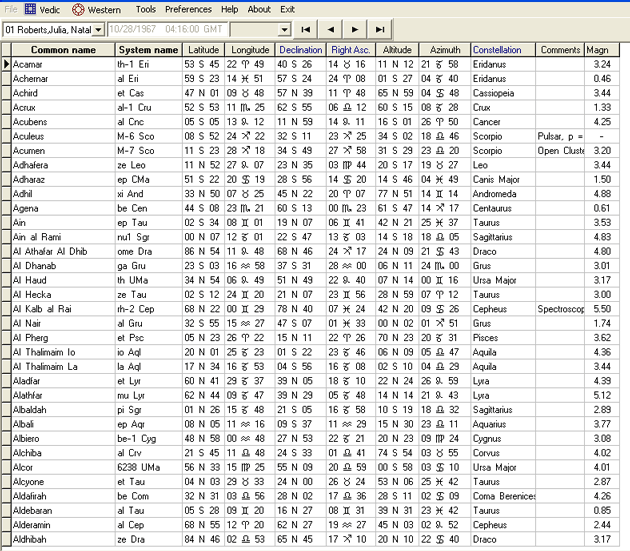Open the Roberts, Julia chart dropdown
The height and width of the screenshot is (551, 630).
98,30
